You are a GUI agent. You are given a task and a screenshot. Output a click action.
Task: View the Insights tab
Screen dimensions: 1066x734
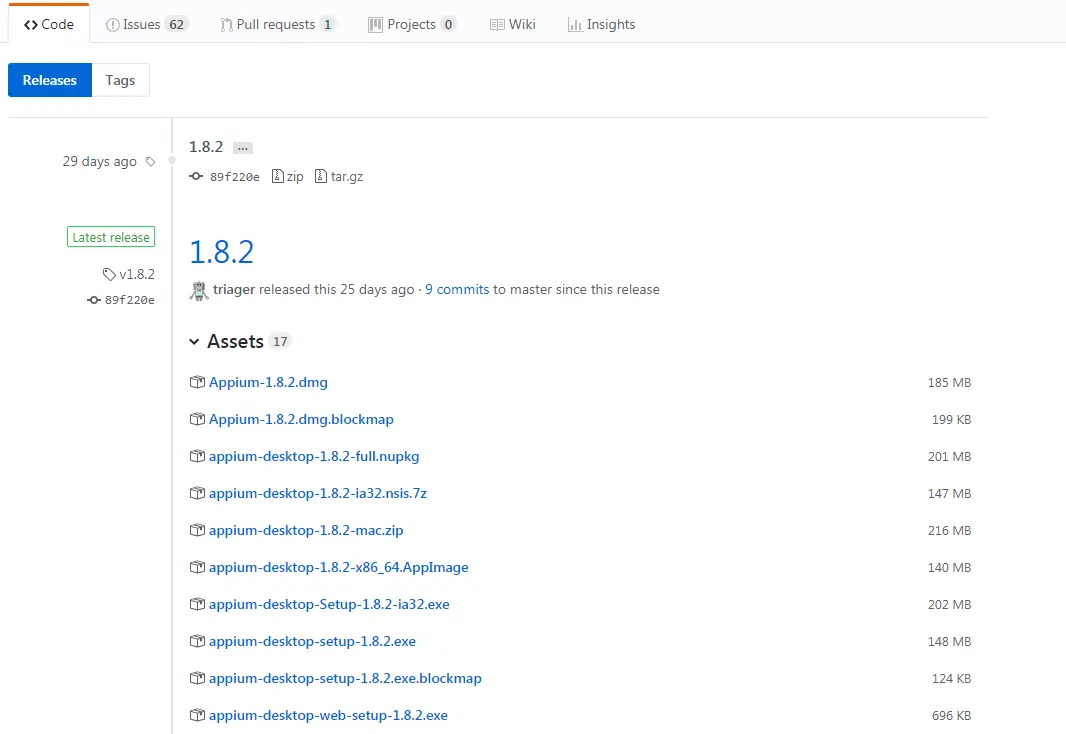click(601, 24)
